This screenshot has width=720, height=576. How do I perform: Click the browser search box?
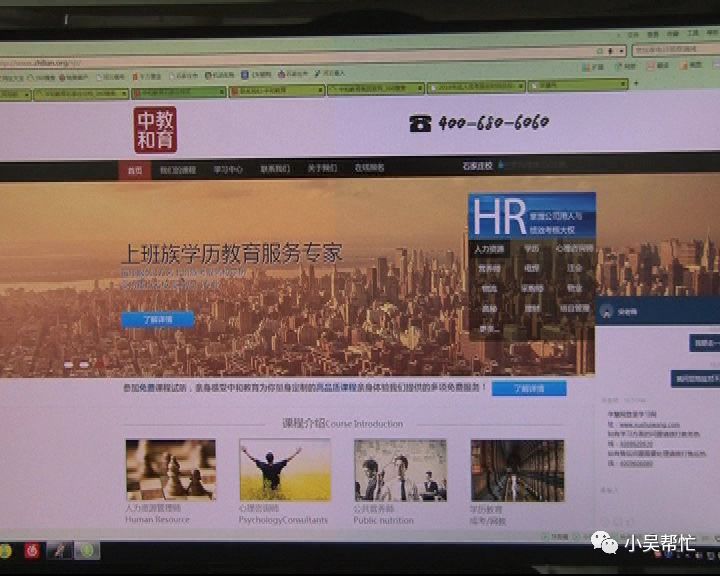click(674, 49)
